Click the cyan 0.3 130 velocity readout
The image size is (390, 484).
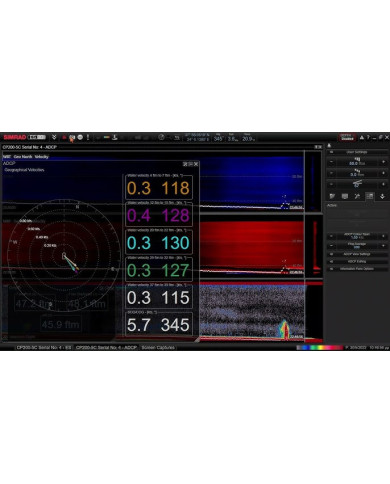click(x=158, y=243)
